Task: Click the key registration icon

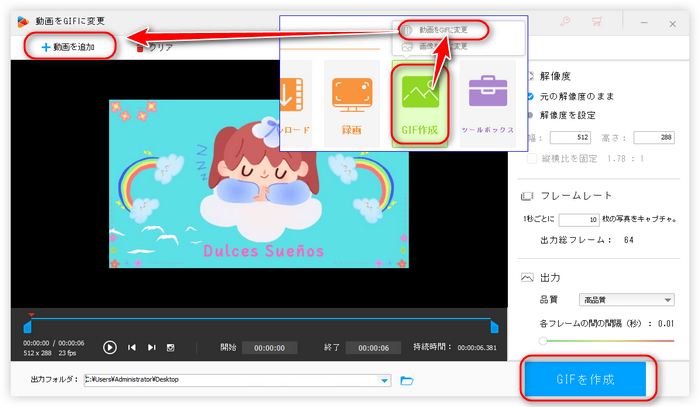Action: pyautogui.click(x=565, y=21)
